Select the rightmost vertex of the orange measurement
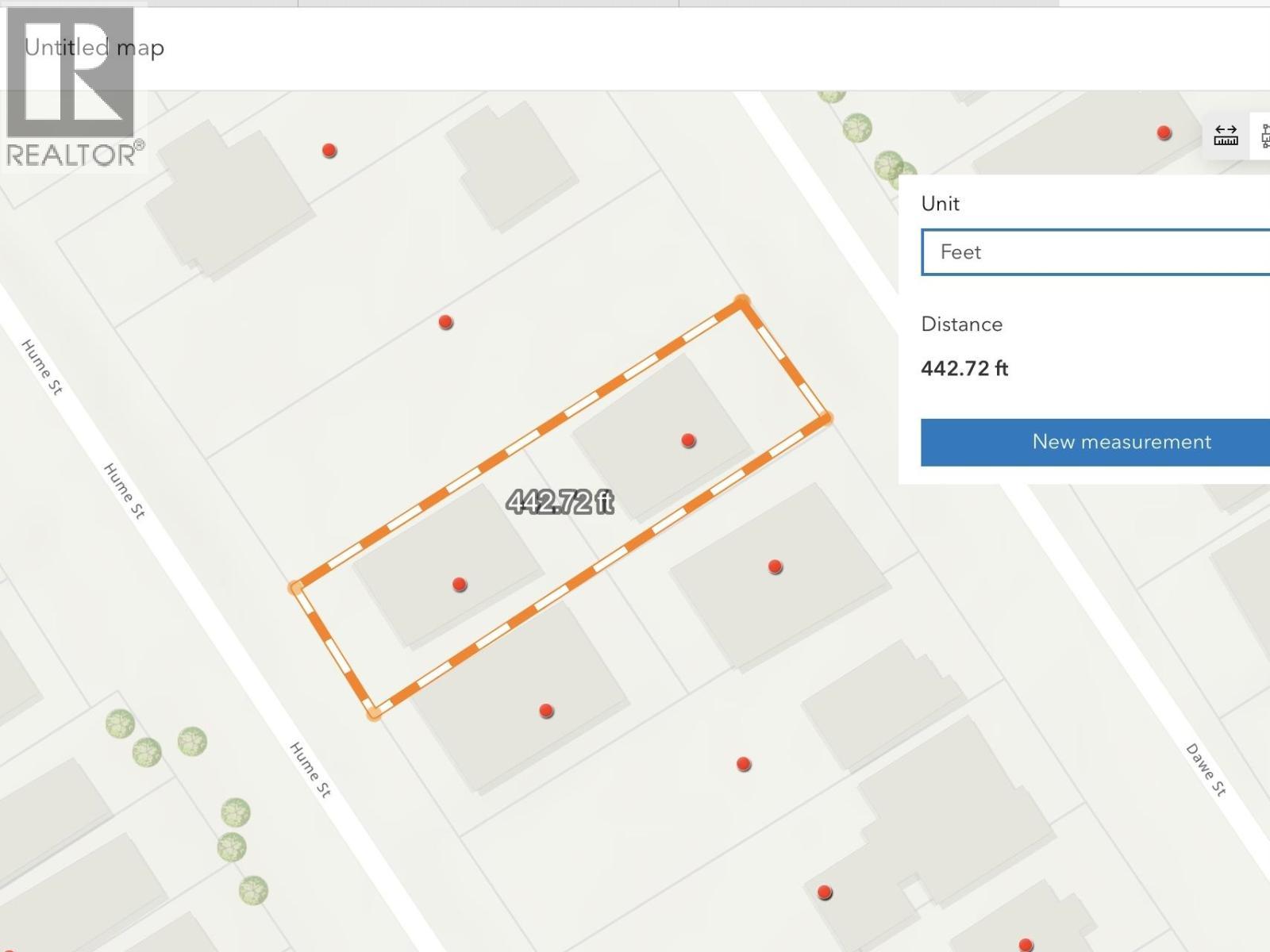The width and height of the screenshot is (1270, 952). pyautogui.click(x=825, y=418)
